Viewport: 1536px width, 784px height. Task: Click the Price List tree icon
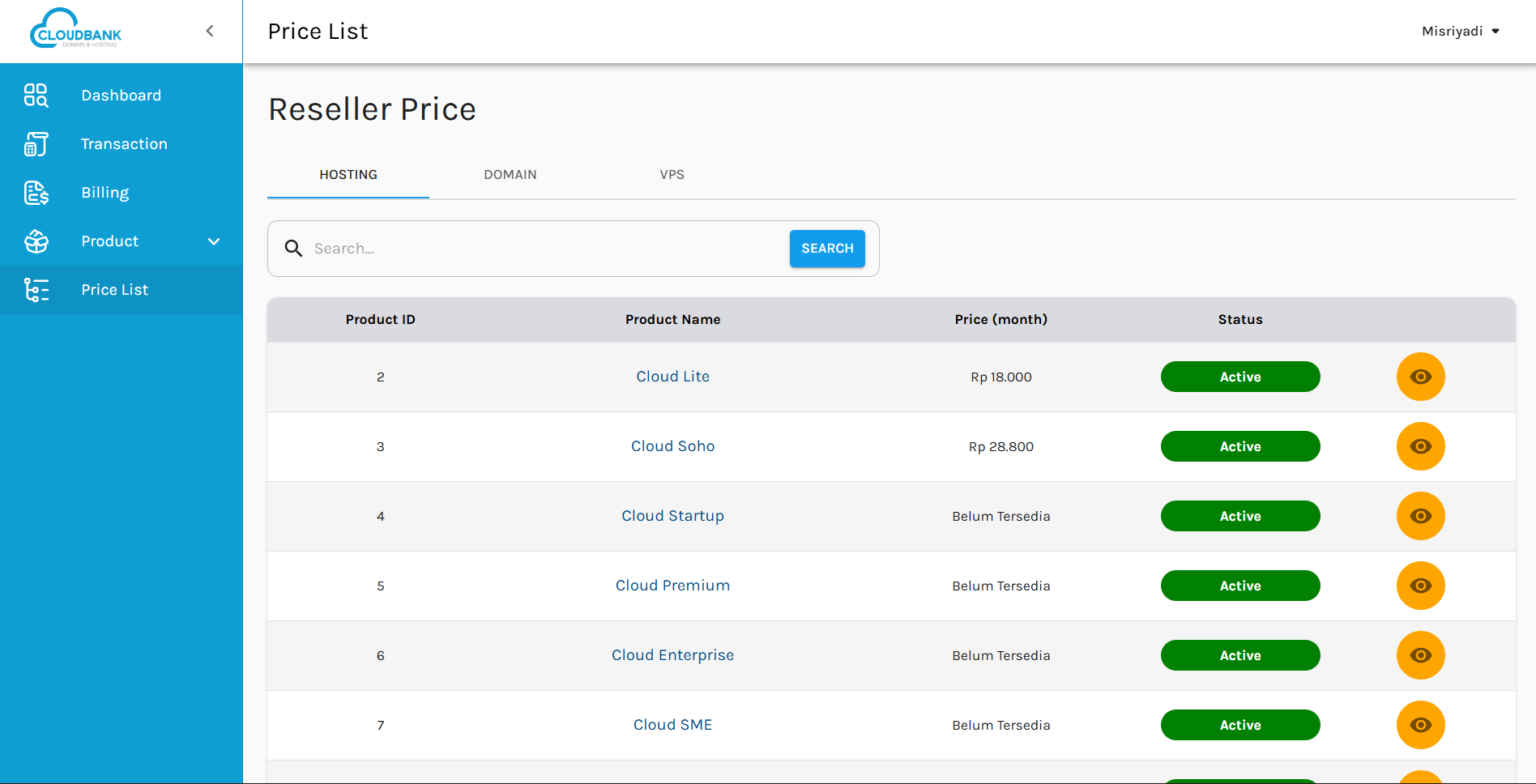[x=36, y=290]
